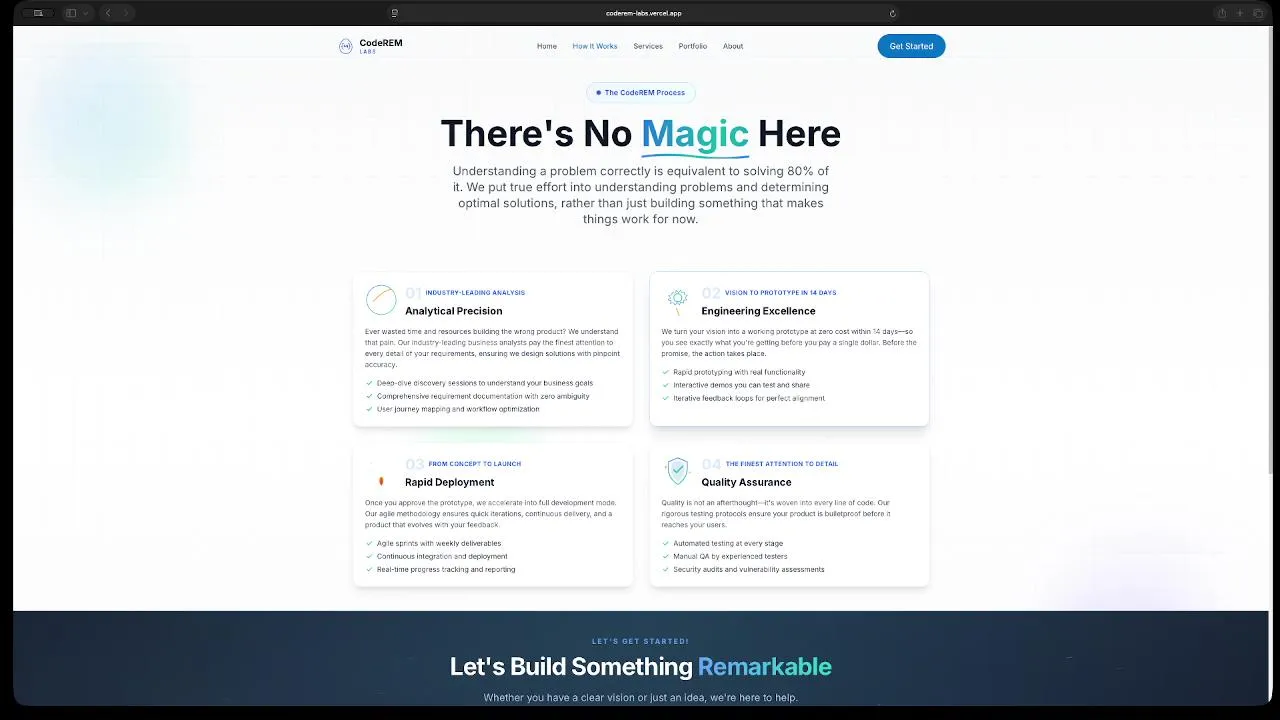Viewport: 1280px width, 720px height.
Task: Click 'Security audits and vulnerability assessments' text
Action: pyautogui.click(x=749, y=569)
